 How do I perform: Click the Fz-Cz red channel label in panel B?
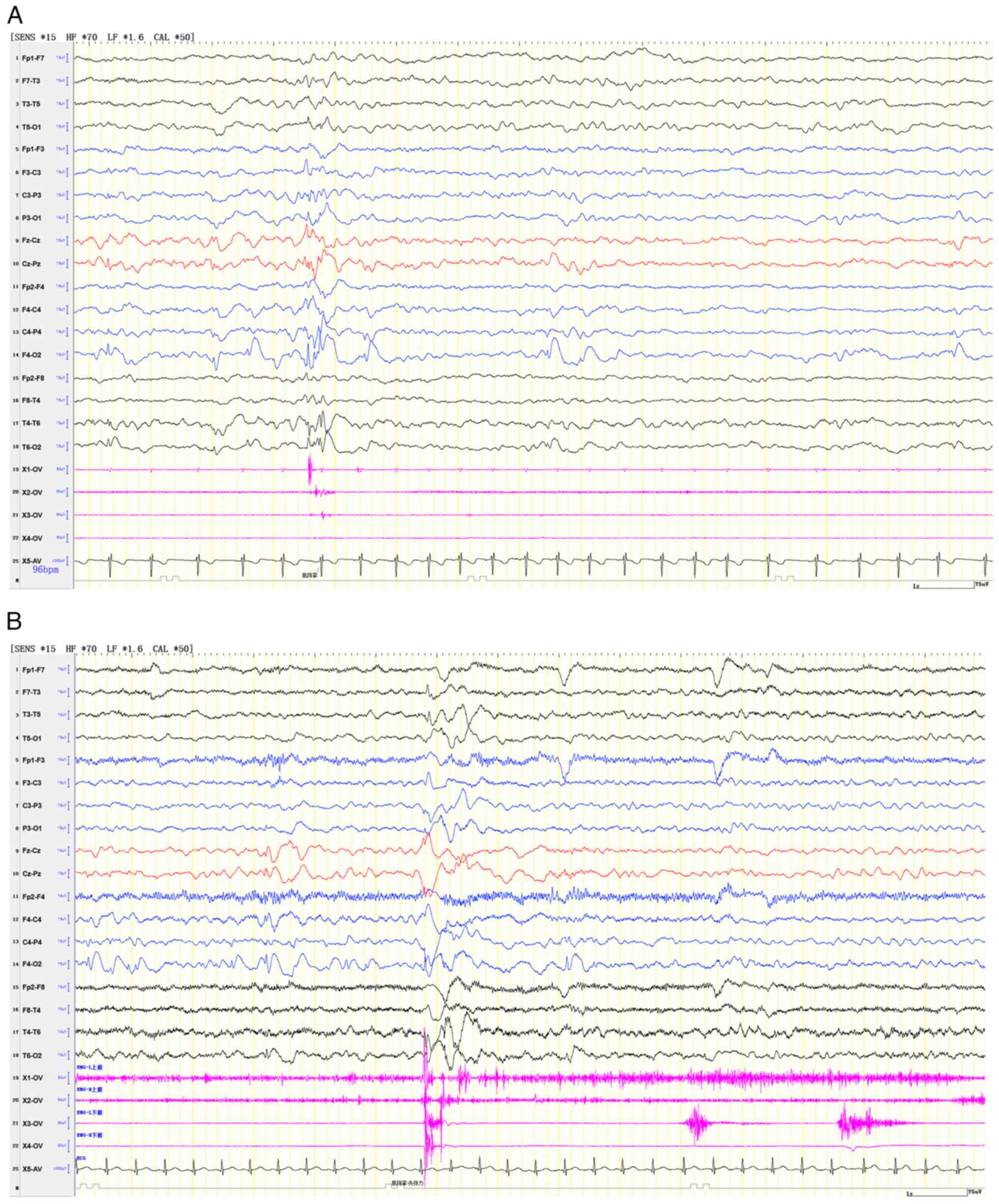[x=31, y=851]
